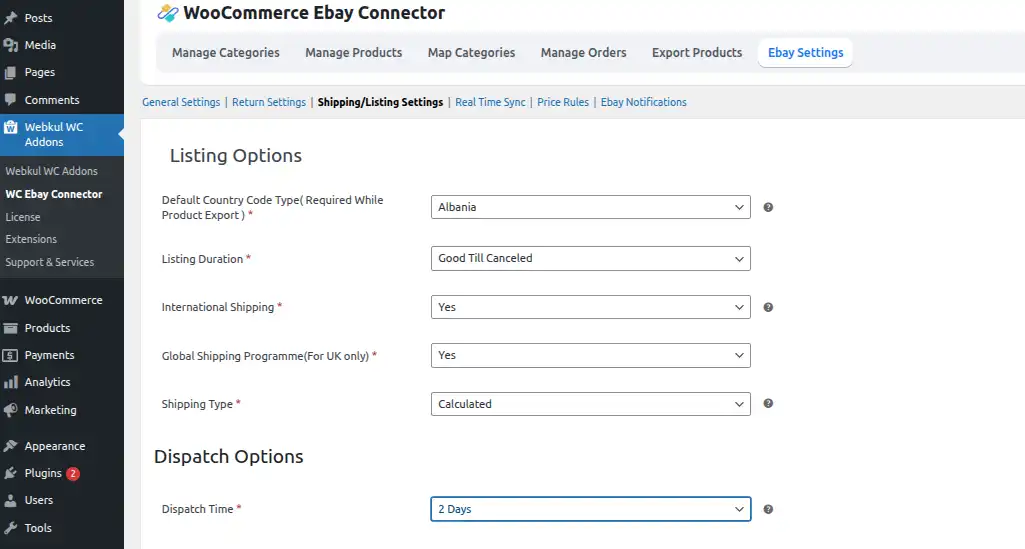
Task: Click the help icon next to International Shipping
Action: pos(768,308)
